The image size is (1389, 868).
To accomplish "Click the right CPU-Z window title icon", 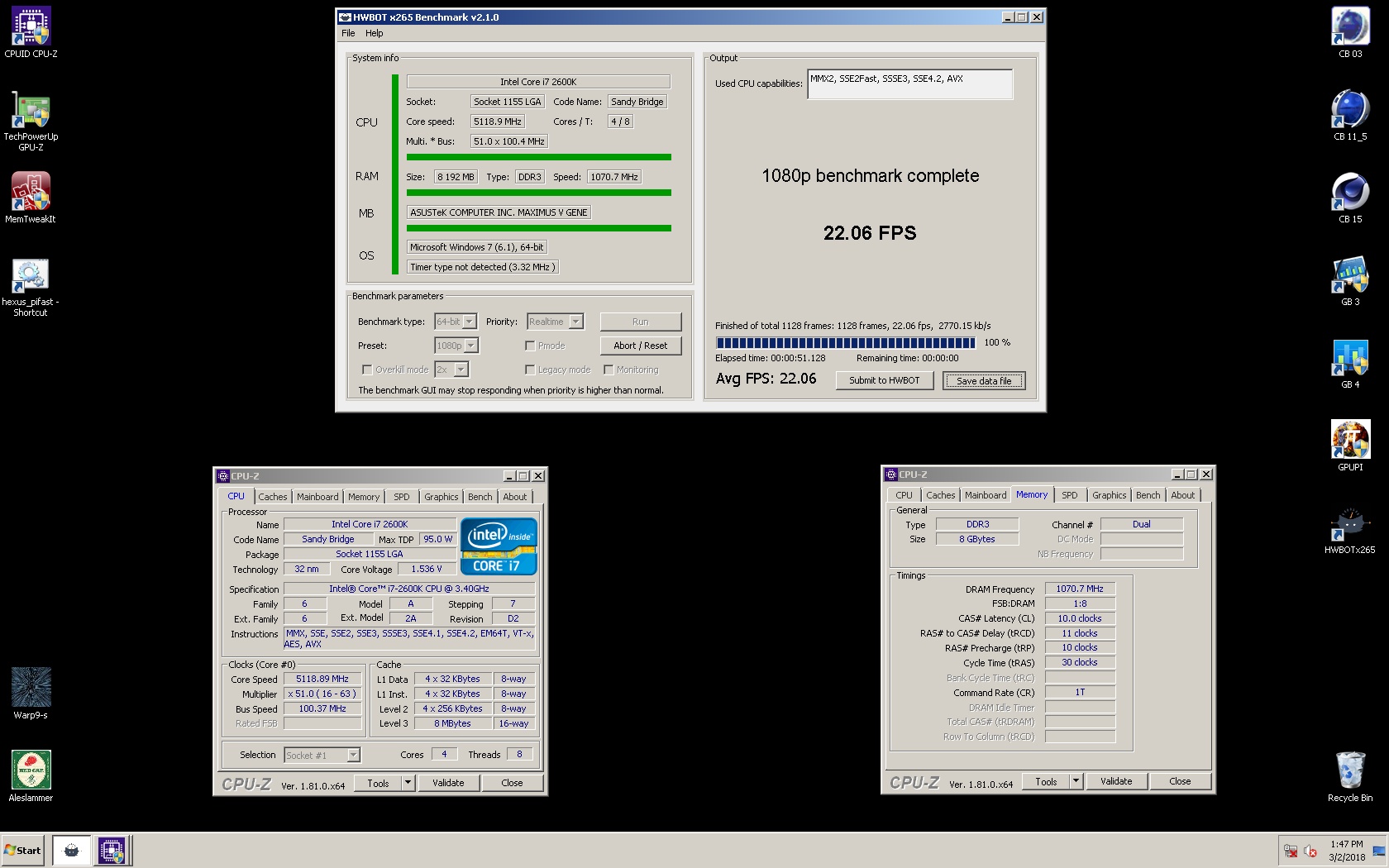I will coord(890,475).
